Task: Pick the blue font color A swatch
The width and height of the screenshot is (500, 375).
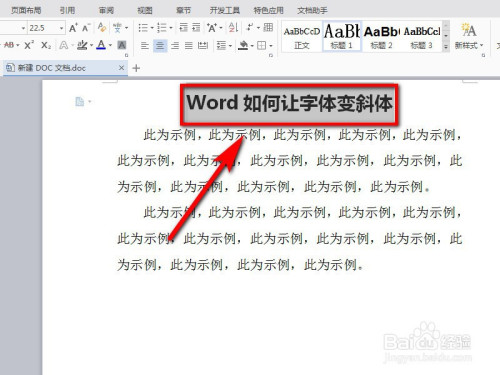Action: click(x=101, y=45)
